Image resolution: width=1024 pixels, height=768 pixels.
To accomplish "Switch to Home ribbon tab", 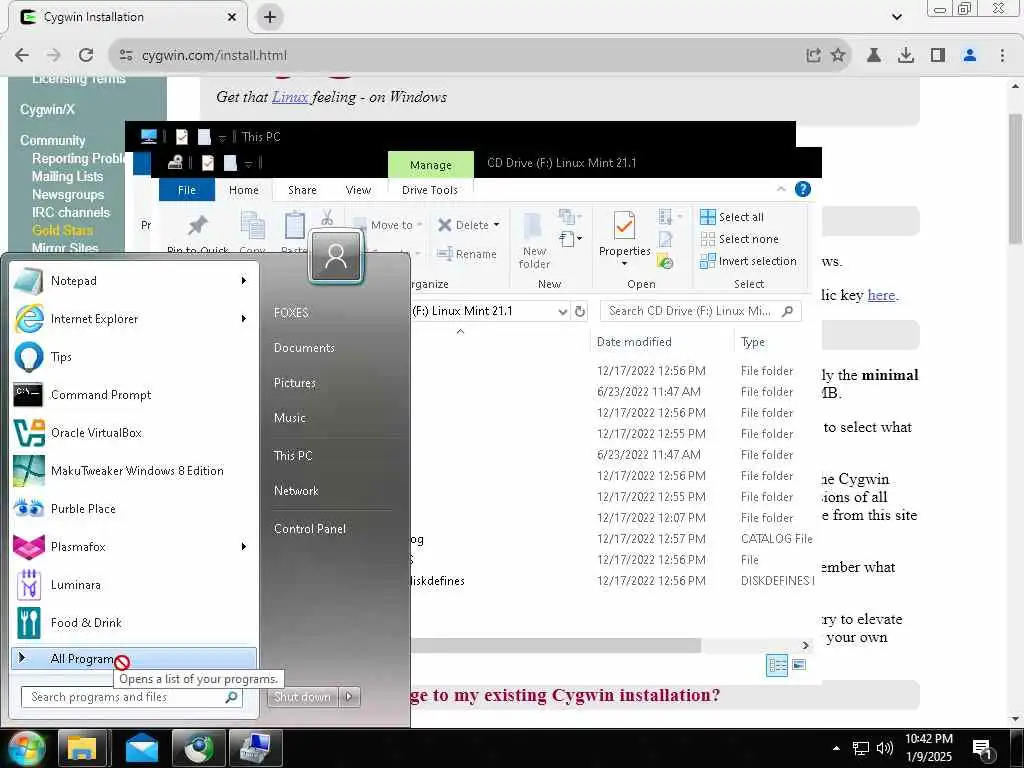I will [244, 190].
